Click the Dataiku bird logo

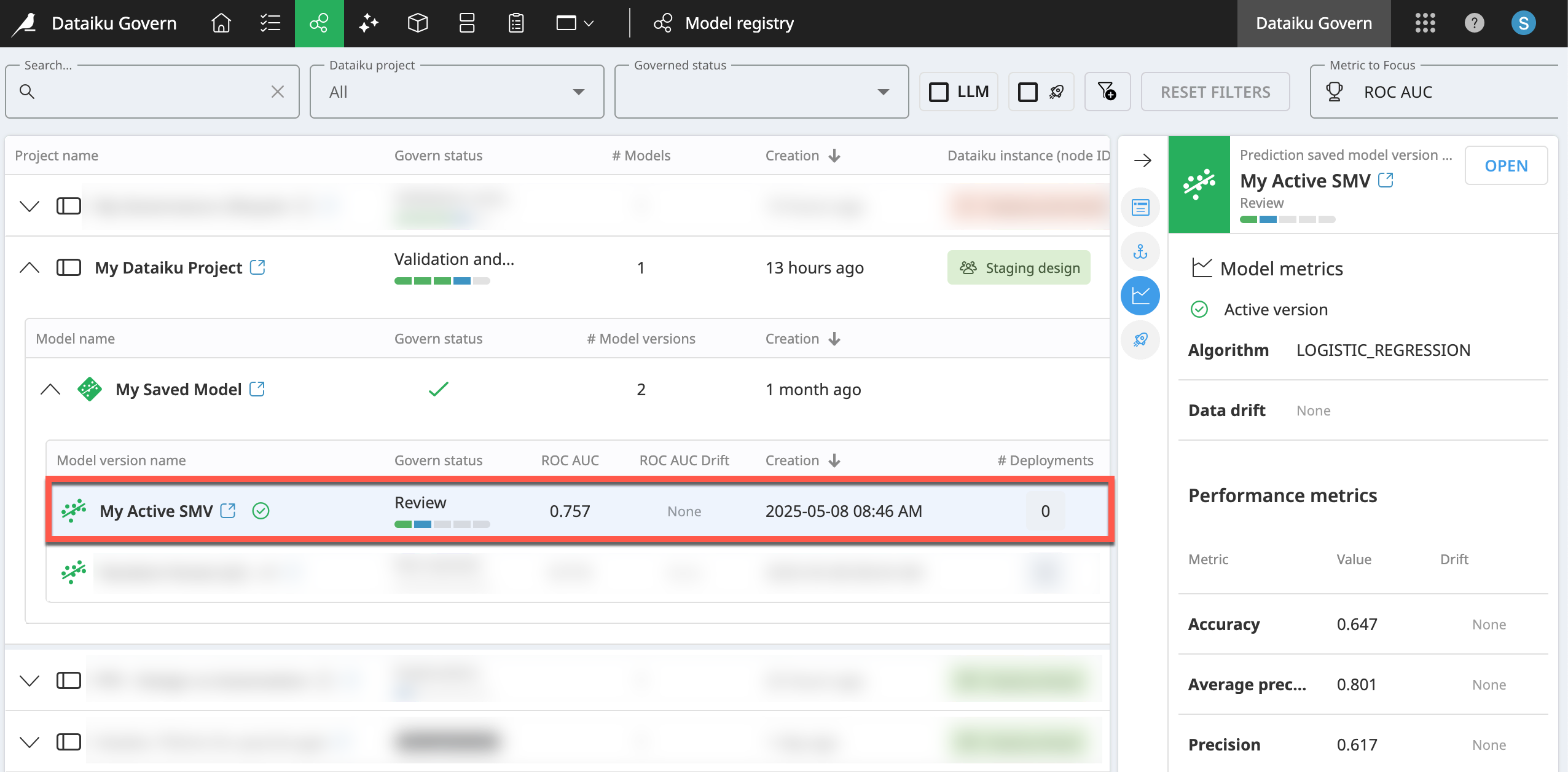[x=25, y=23]
